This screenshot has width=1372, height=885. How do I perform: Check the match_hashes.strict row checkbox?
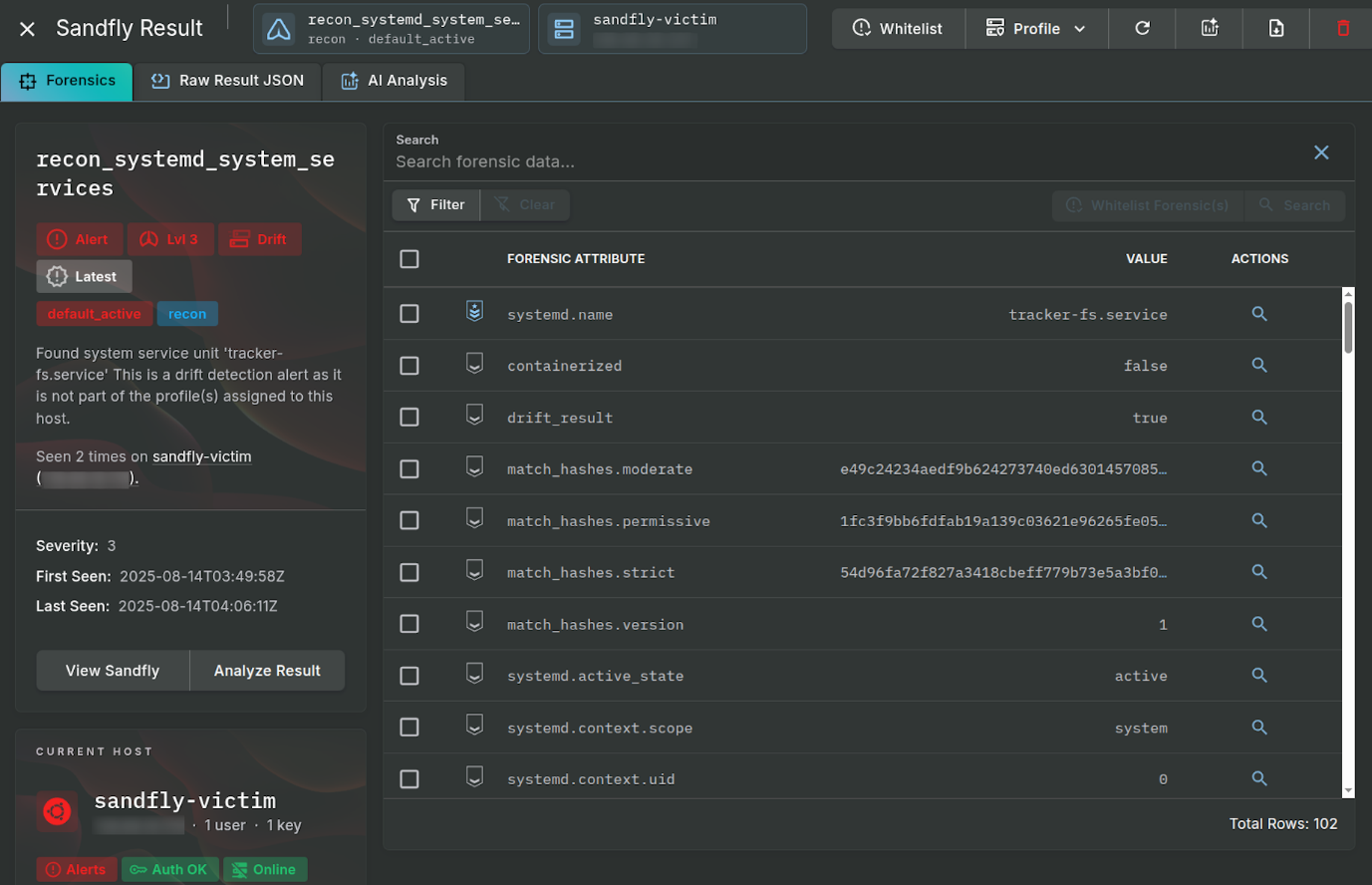[x=410, y=572]
